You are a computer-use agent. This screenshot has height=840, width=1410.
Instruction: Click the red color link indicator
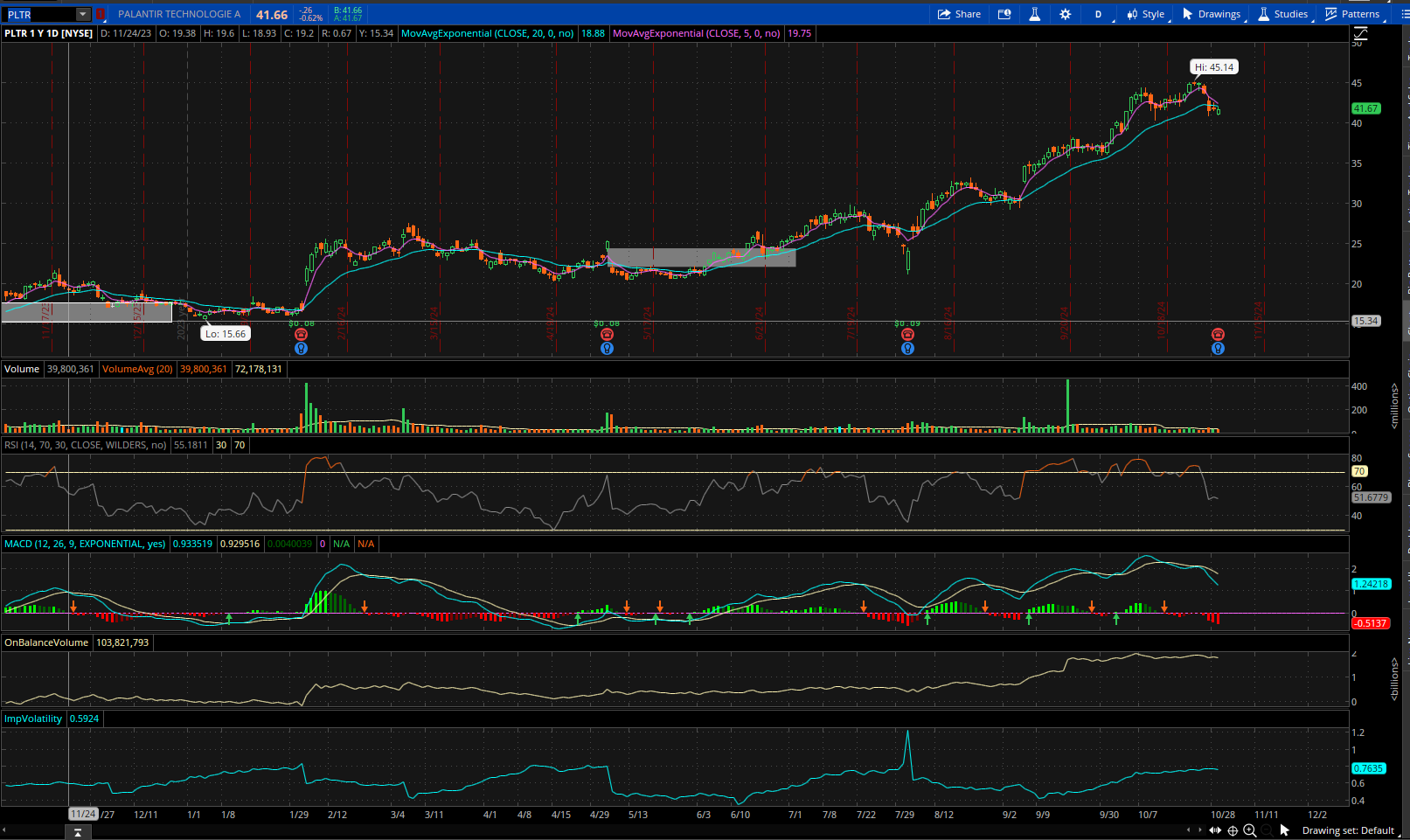coord(100,14)
